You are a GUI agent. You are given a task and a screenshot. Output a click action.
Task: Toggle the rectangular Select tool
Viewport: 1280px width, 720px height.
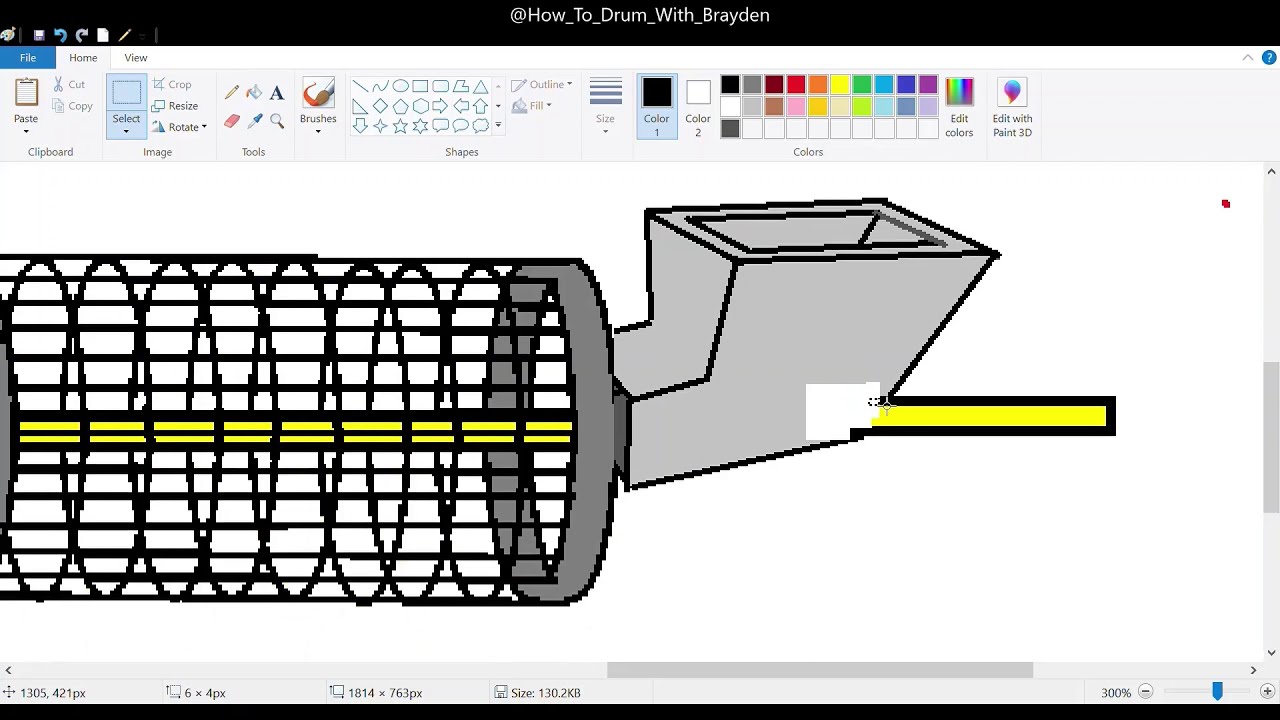pyautogui.click(x=126, y=93)
